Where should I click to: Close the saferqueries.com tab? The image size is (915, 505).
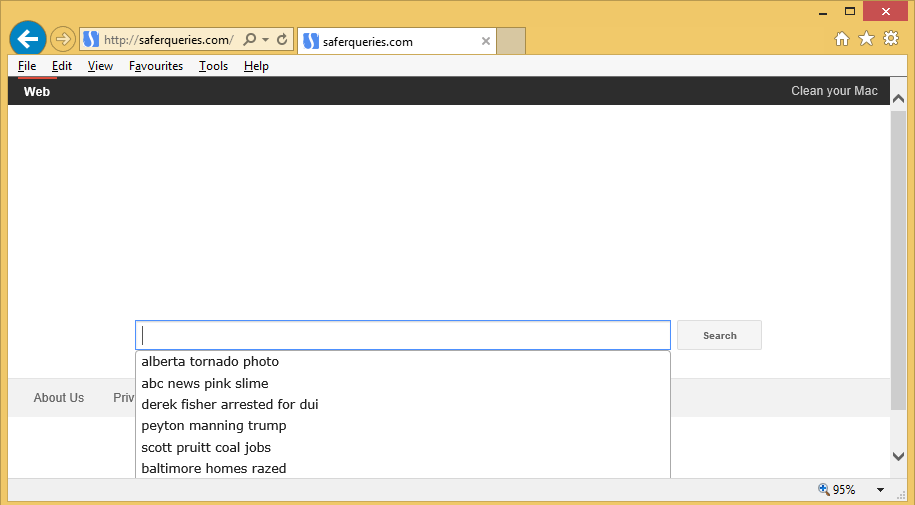pos(486,41)
